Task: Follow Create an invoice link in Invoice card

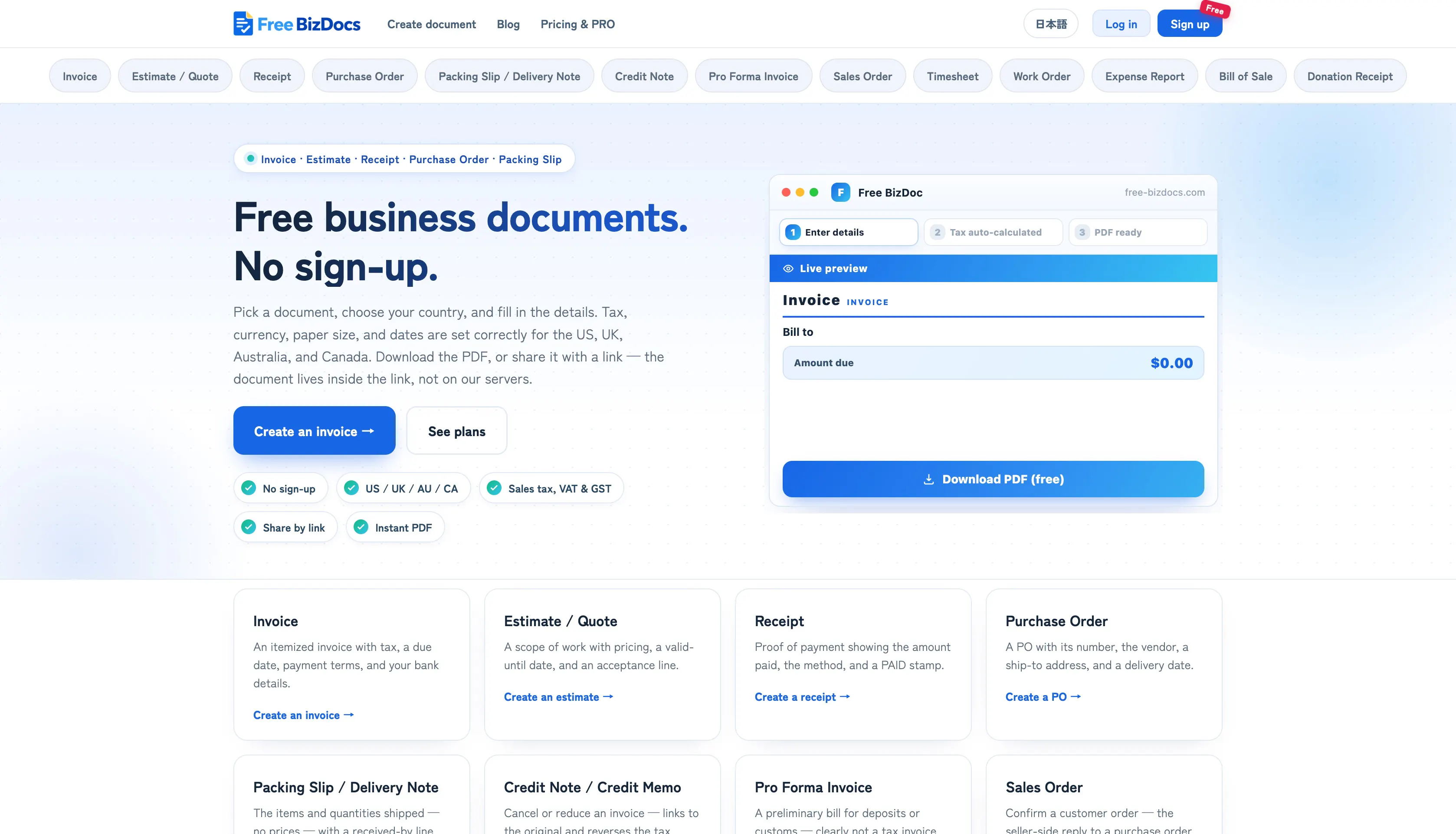Action: (x=303, y=716)
